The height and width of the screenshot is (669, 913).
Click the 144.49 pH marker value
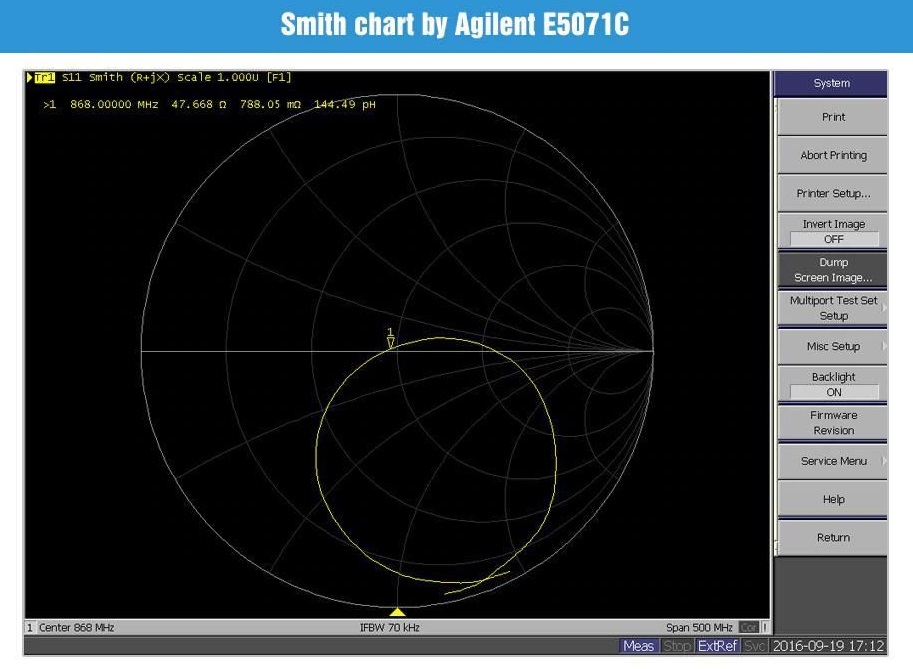pyautogui.click(x=345, y=105)
